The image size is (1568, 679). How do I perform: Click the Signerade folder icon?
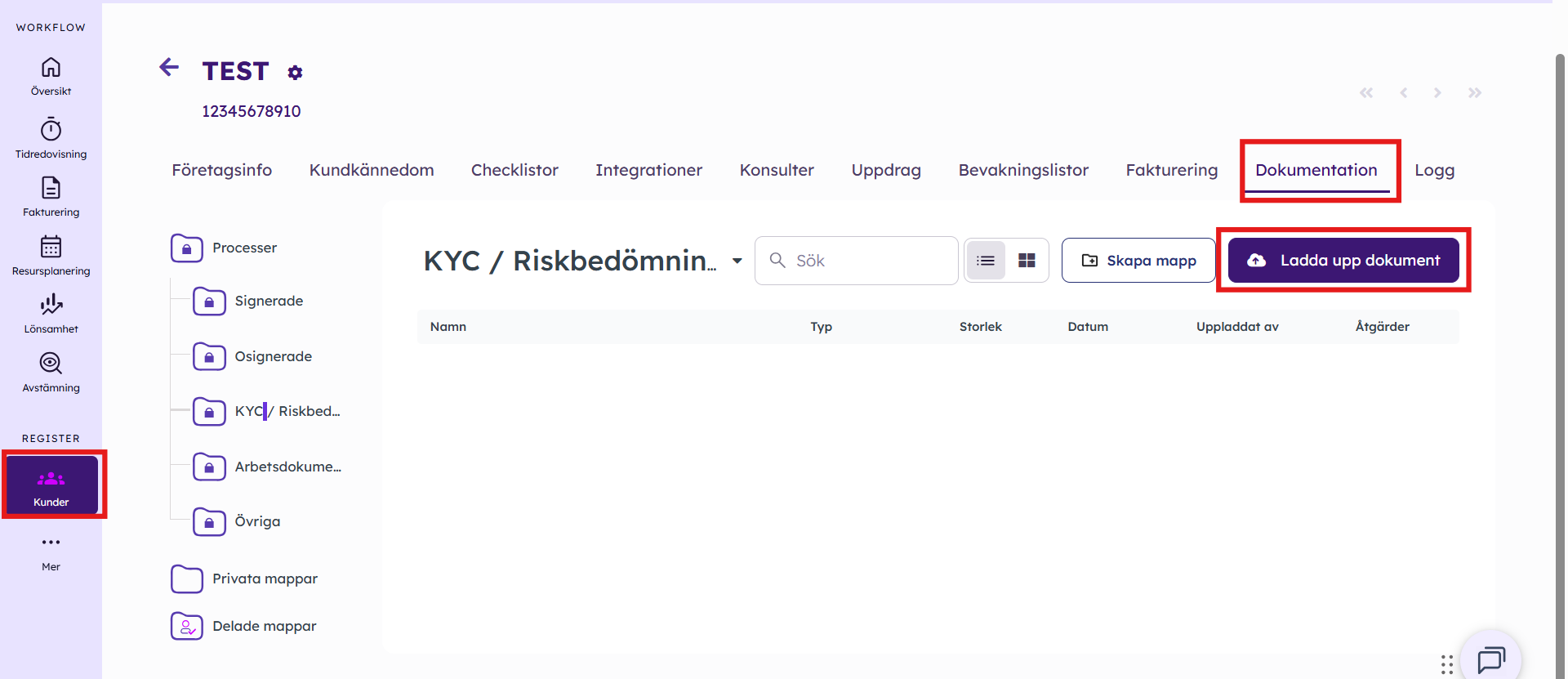(x=209, y=301)
